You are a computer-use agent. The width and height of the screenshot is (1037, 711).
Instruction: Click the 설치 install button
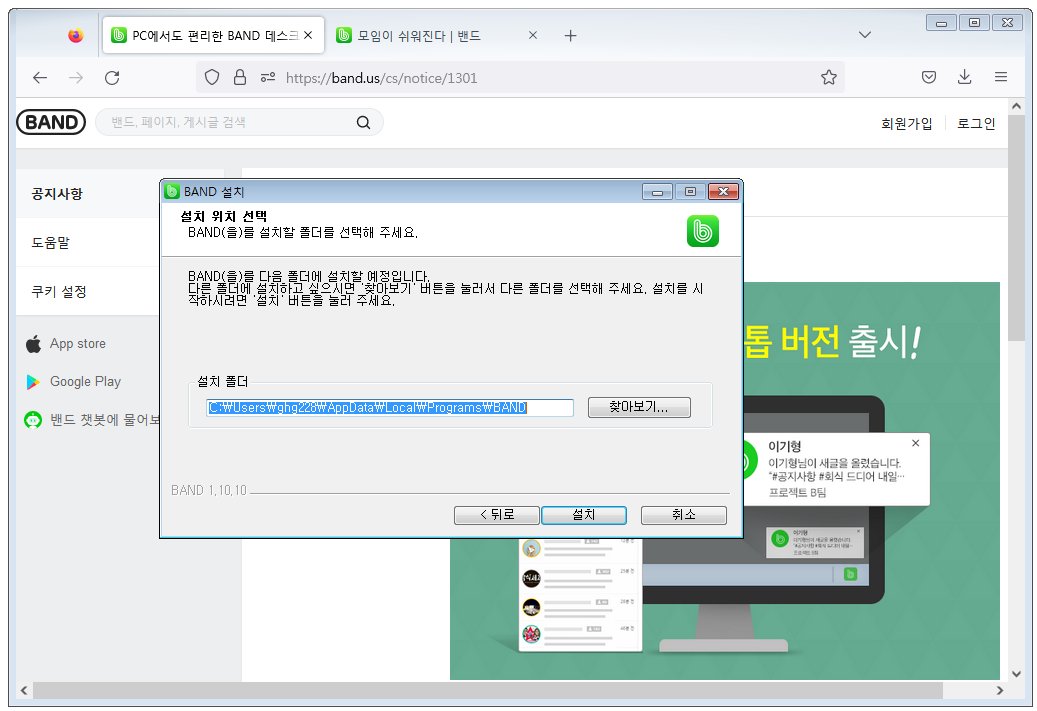(x=583, y=515)
